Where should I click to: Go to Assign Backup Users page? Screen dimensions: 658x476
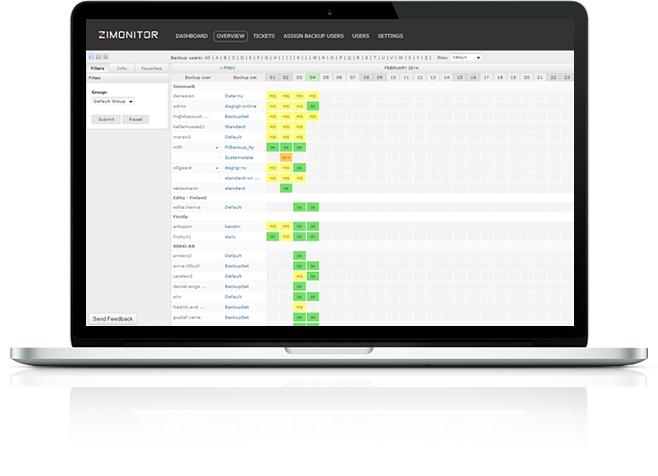point(315,36)
